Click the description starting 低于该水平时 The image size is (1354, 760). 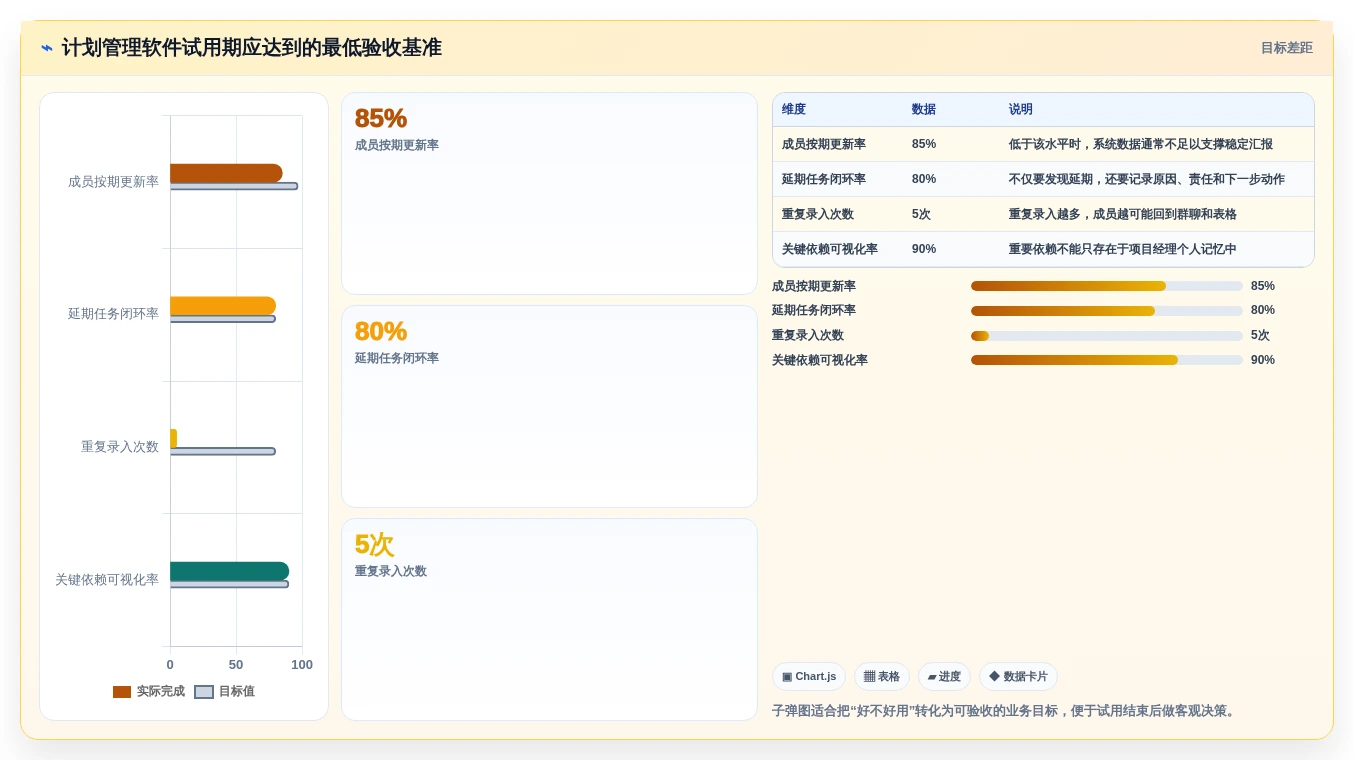pyautogui.click(x=1141, y=145)
